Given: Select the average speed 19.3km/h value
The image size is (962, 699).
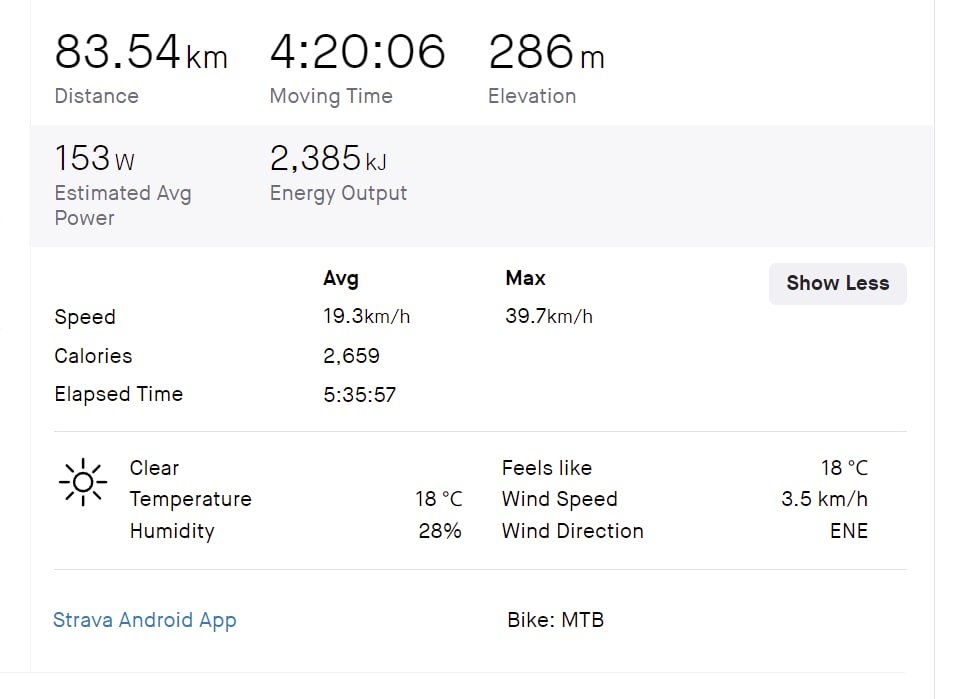Looking at the screenshot, I should coord(366,317).
